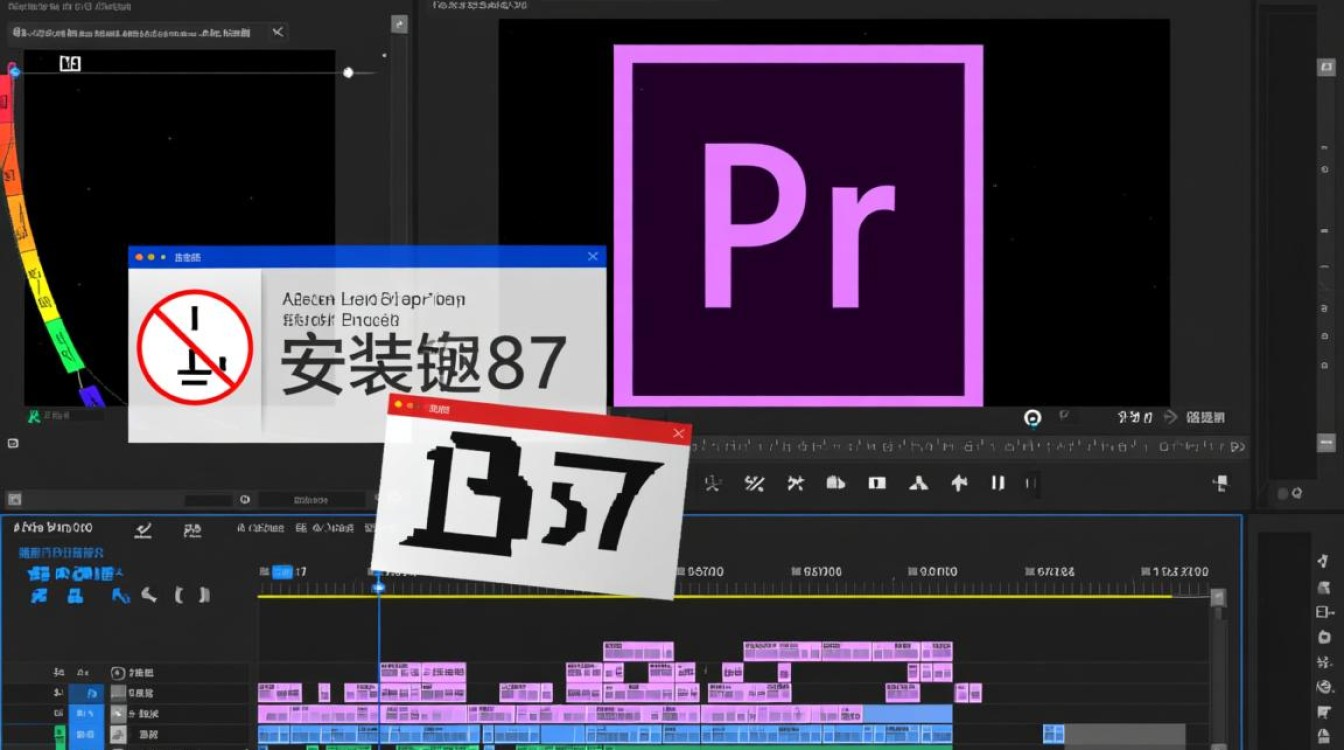Image resolution: width=1344 pixels, height=750 pixels.
Task: Click the white rectangle-with-notch transport icon
Action: click(x=877, y=483)
